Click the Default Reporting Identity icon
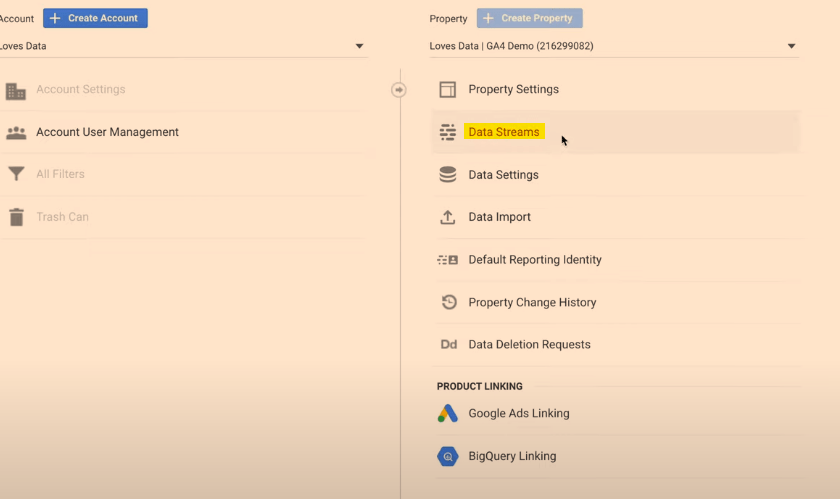This screenshot has width=840, height=499. click(448, 260)
